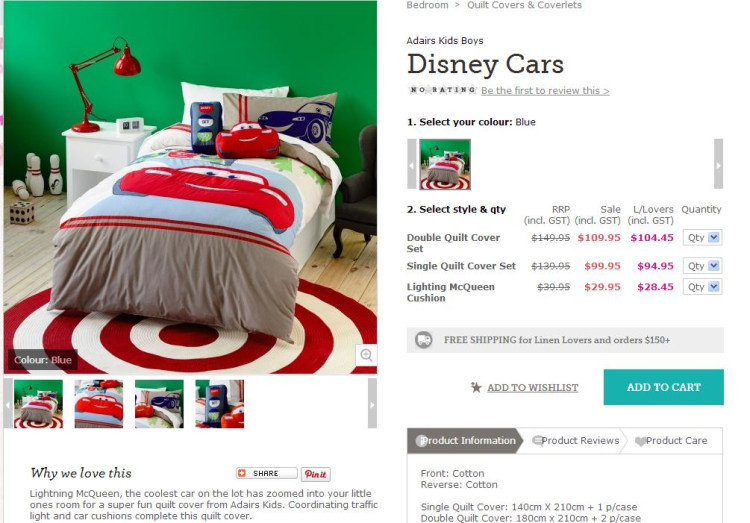Click the right arrow of colour selector
The image size is (750, 523).
click(x=718, y=164)
